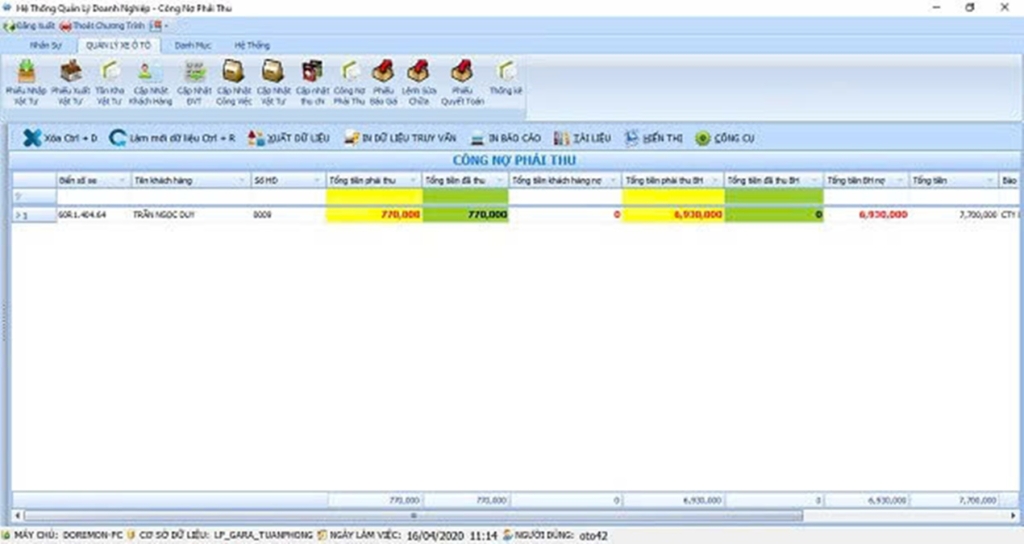Switch to the Danh Mục tab
The width and height of the screenshot is (1024, 544).
[x=193, y=45]
